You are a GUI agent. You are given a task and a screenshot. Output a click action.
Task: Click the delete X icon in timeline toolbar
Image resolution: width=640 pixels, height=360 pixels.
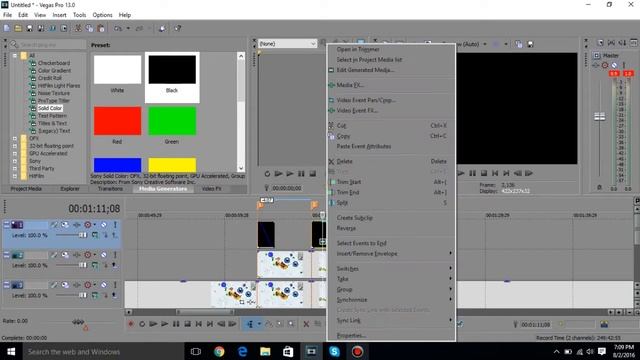pos(306,324)
